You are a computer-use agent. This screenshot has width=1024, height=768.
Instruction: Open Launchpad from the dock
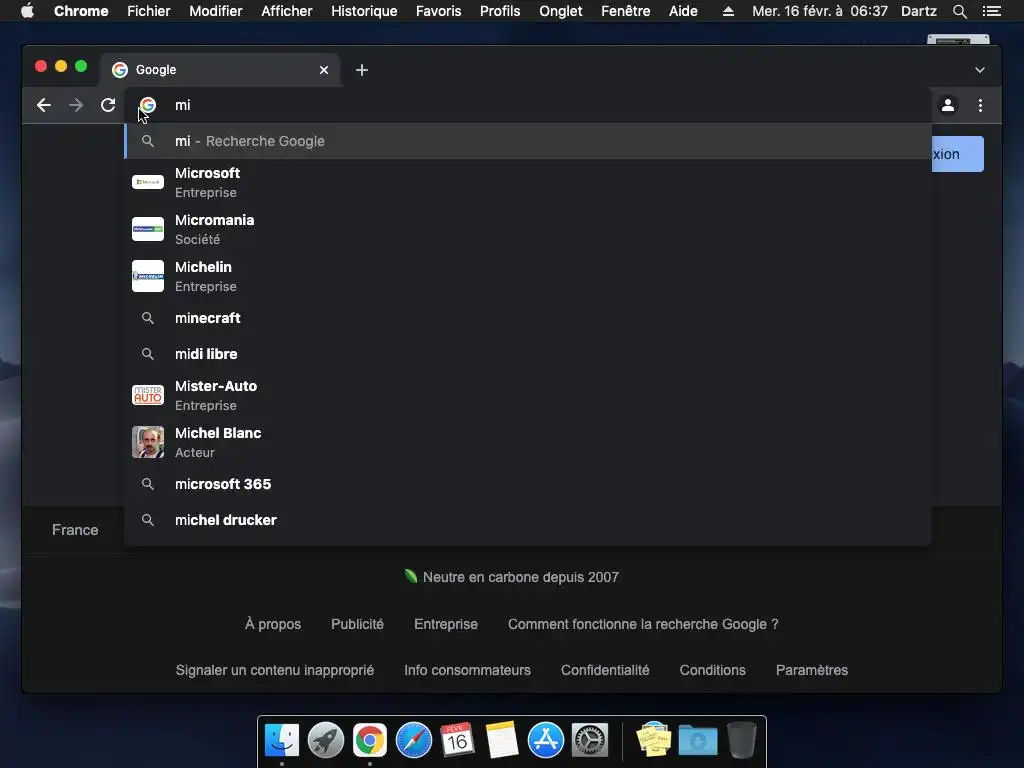pos(326,740)
